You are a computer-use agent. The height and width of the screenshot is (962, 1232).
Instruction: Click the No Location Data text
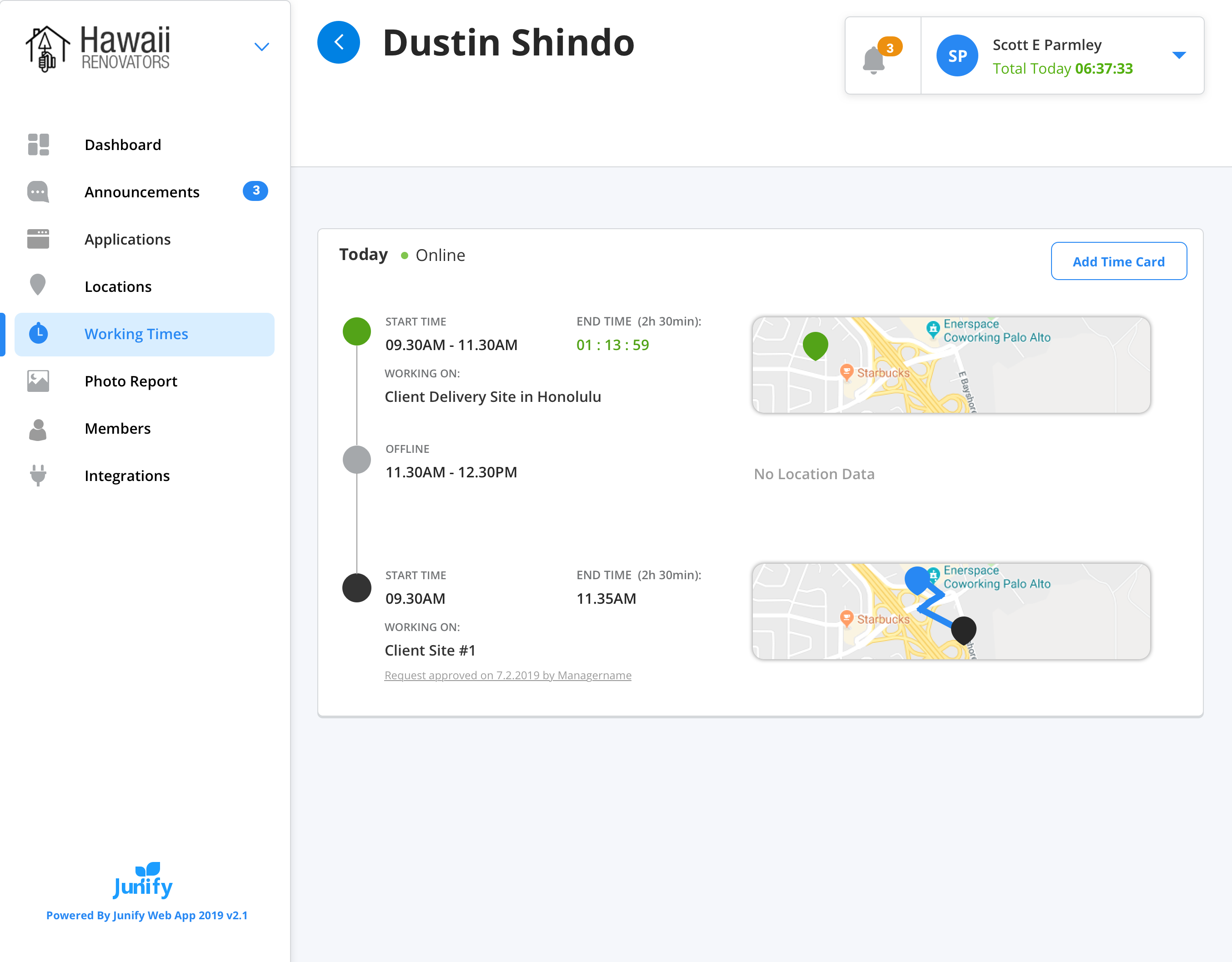point(814,474)
